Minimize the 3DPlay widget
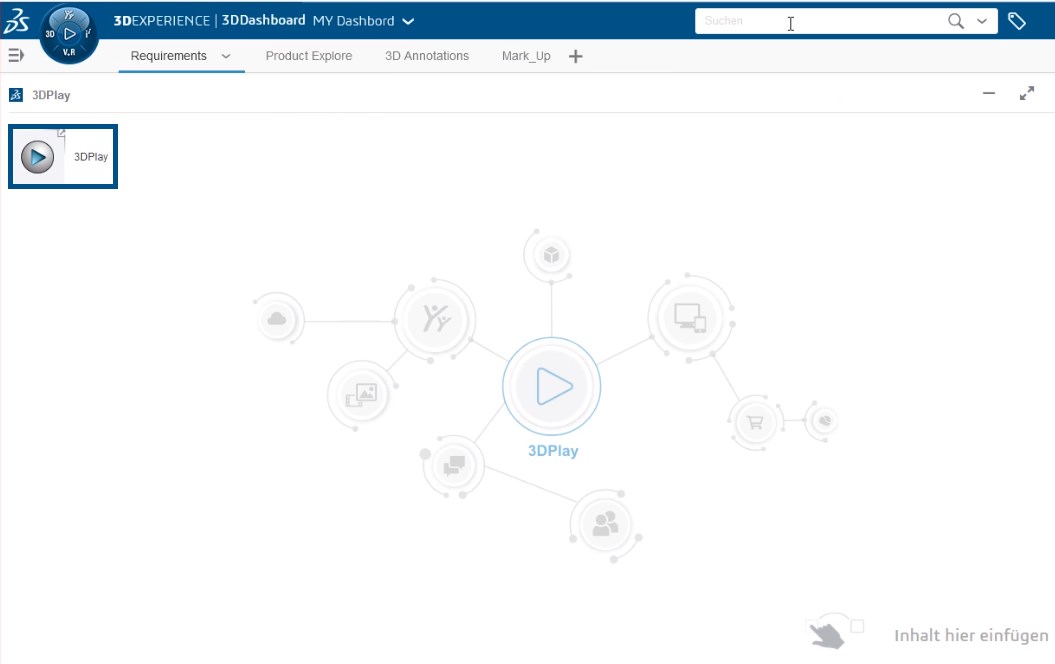Viewport: 1055px width, 664px height. 988,93
